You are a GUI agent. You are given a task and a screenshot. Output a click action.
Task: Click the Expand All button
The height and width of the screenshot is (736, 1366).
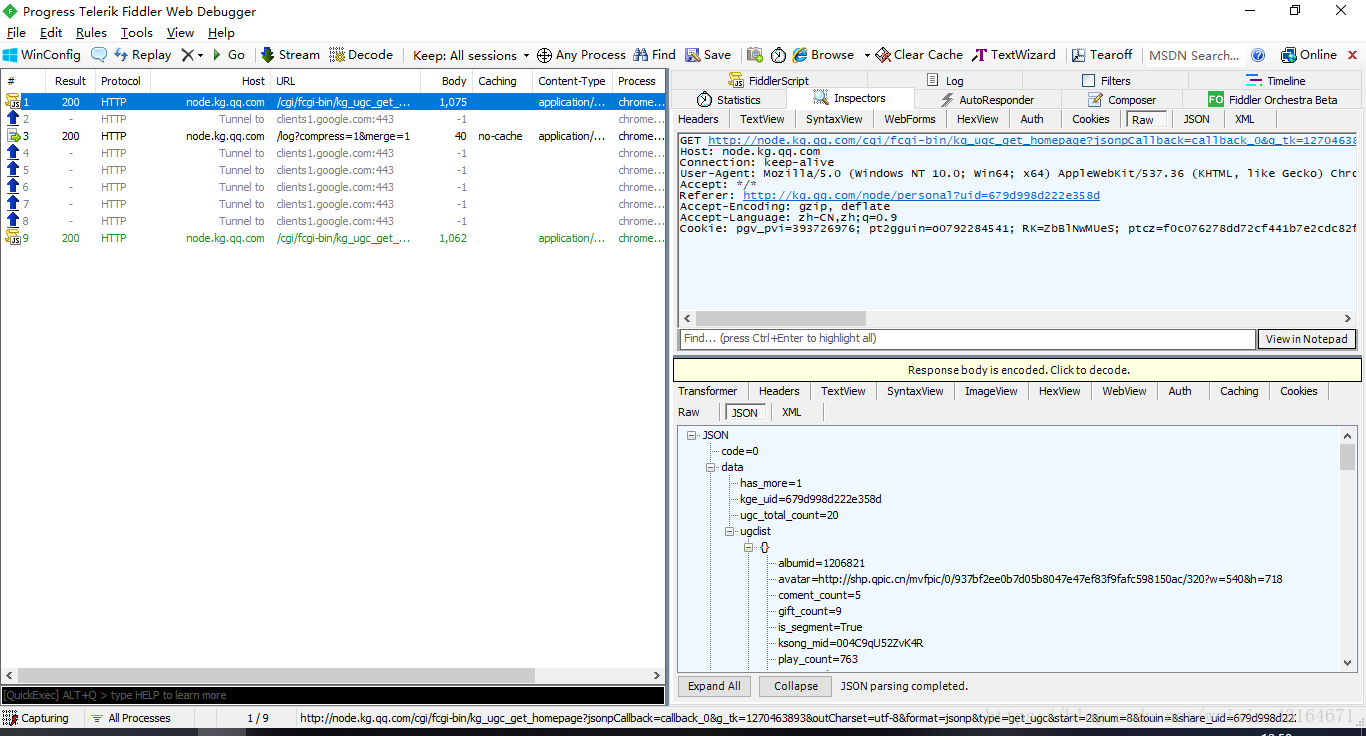[714, 686]
